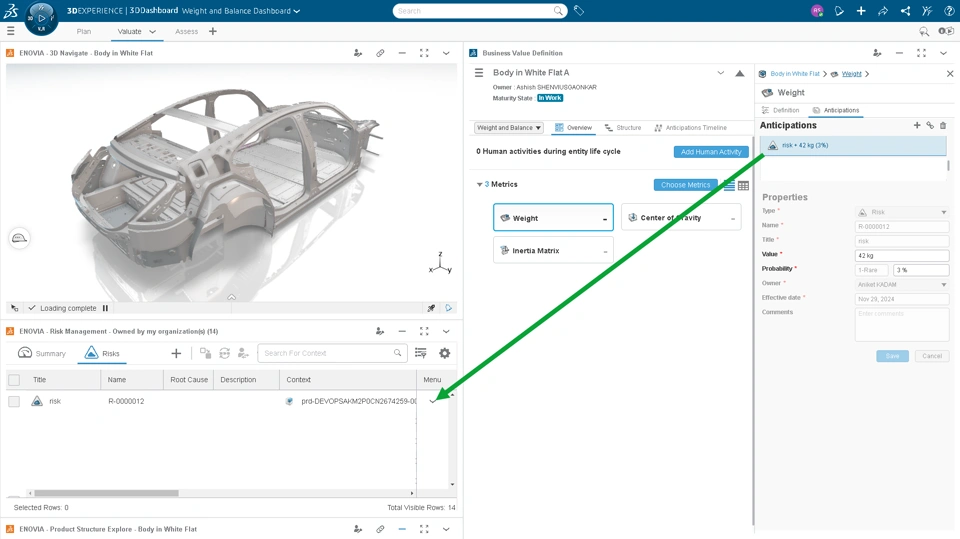This screenshot has height=539, width=960.
Task: Click the Search For Context field
Action: point(332,353)
